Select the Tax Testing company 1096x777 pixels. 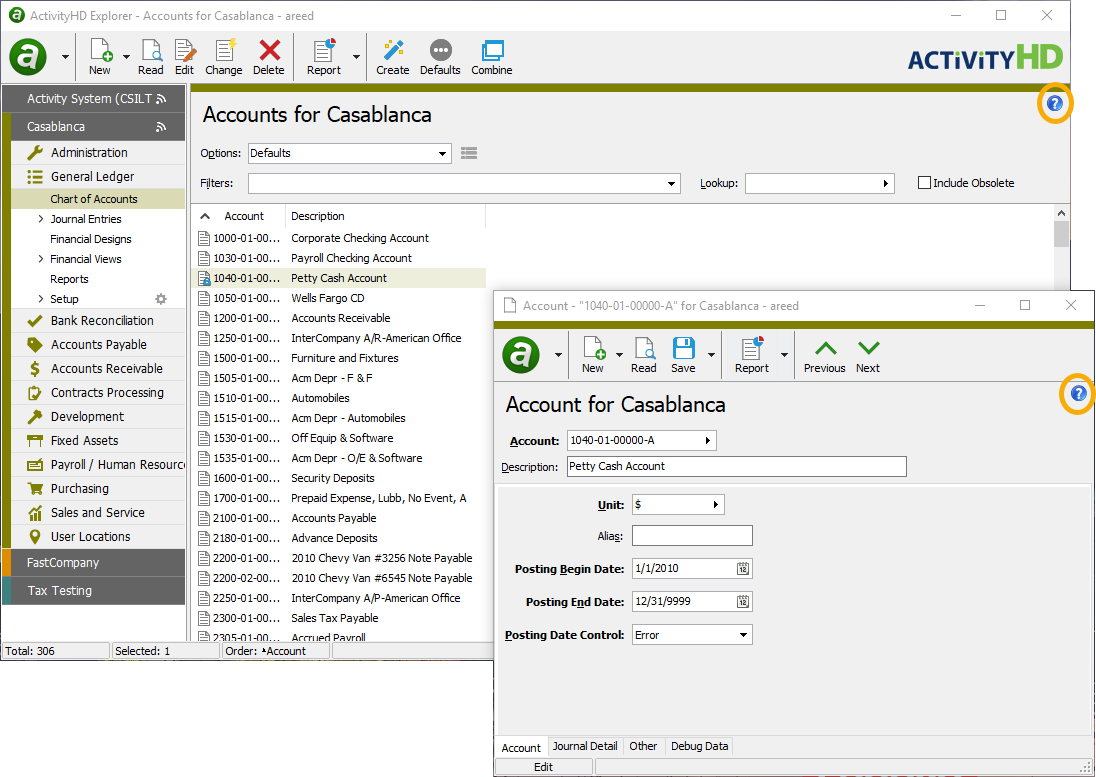94,590
